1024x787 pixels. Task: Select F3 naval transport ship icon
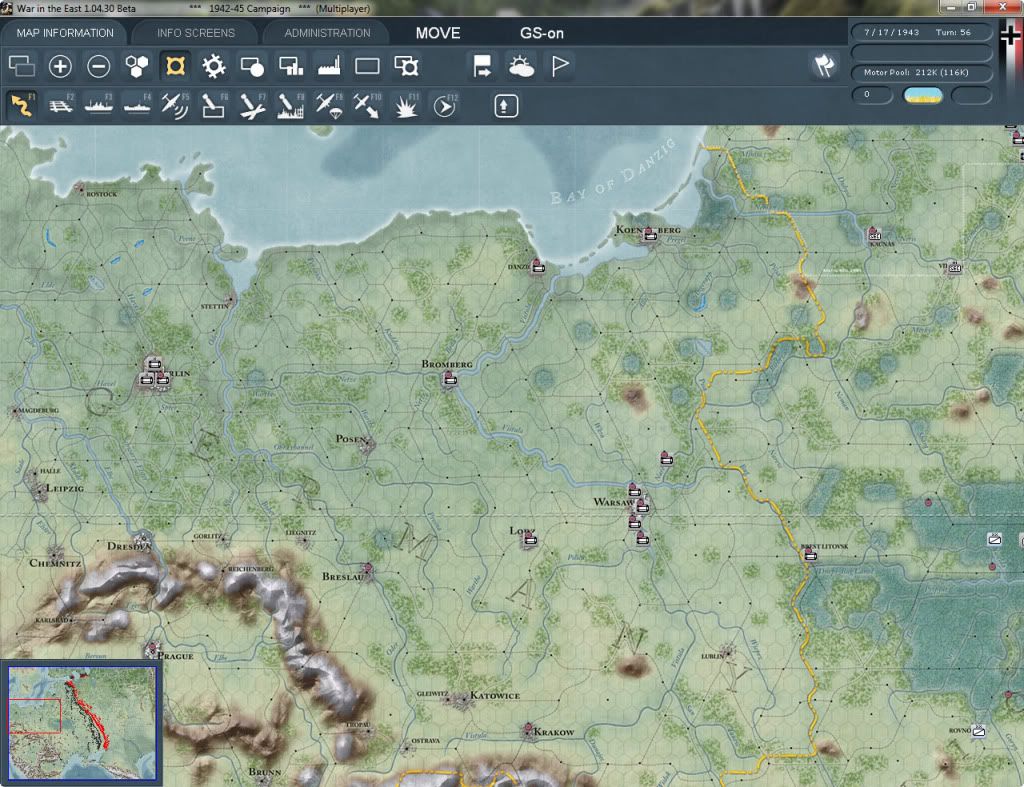pos(99,106)
